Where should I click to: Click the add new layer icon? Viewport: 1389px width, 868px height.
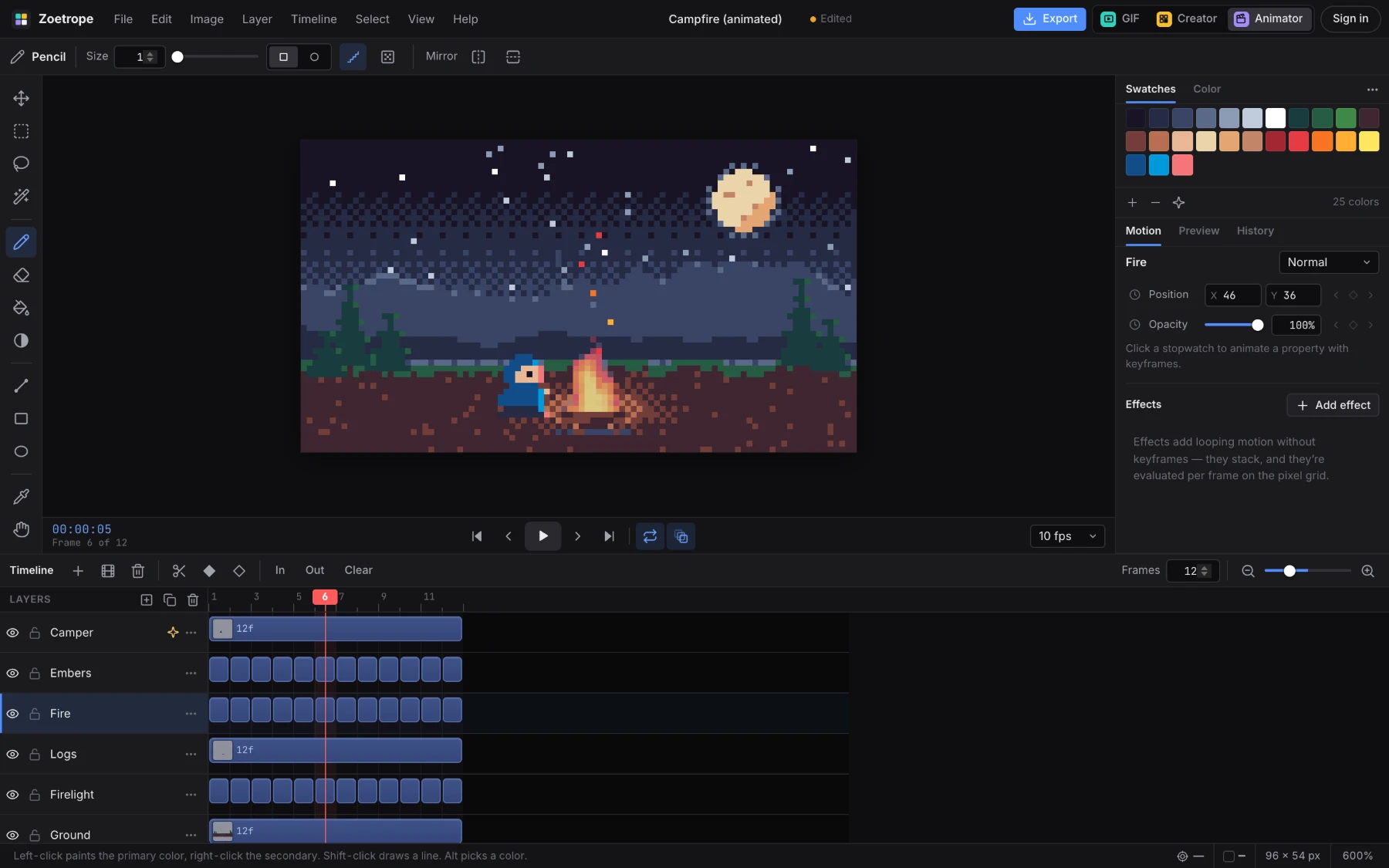147,599
